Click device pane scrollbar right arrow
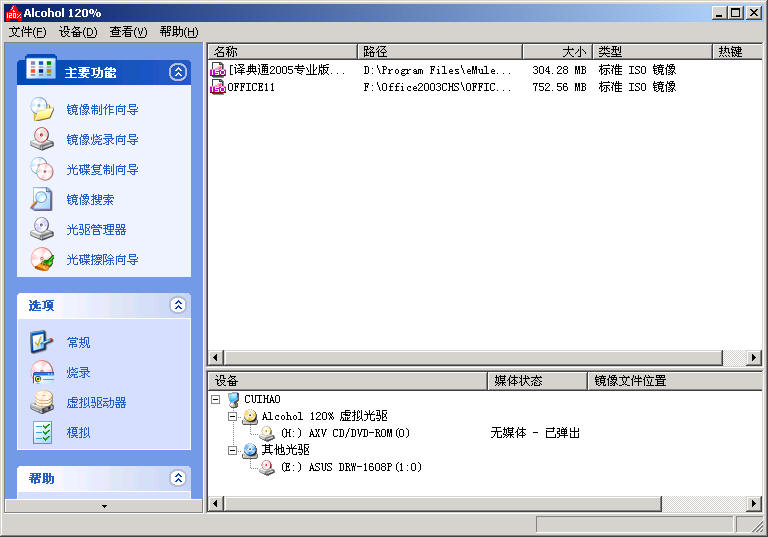The width and height of the screenshot is (768, 537). coord(754,503)
